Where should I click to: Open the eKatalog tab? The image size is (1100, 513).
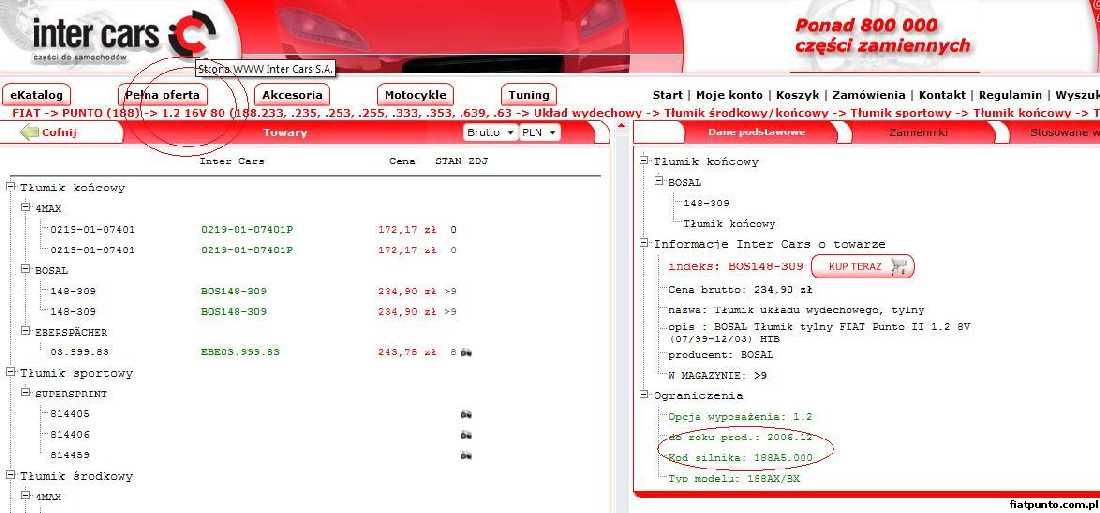[36, 95]
